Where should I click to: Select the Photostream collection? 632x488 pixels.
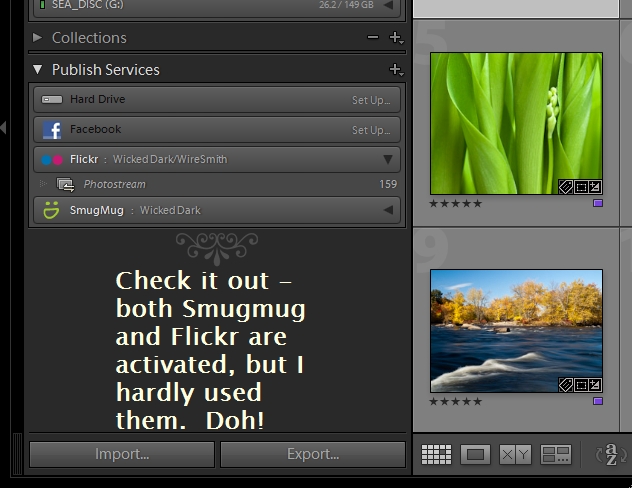[x=114, y=184]
